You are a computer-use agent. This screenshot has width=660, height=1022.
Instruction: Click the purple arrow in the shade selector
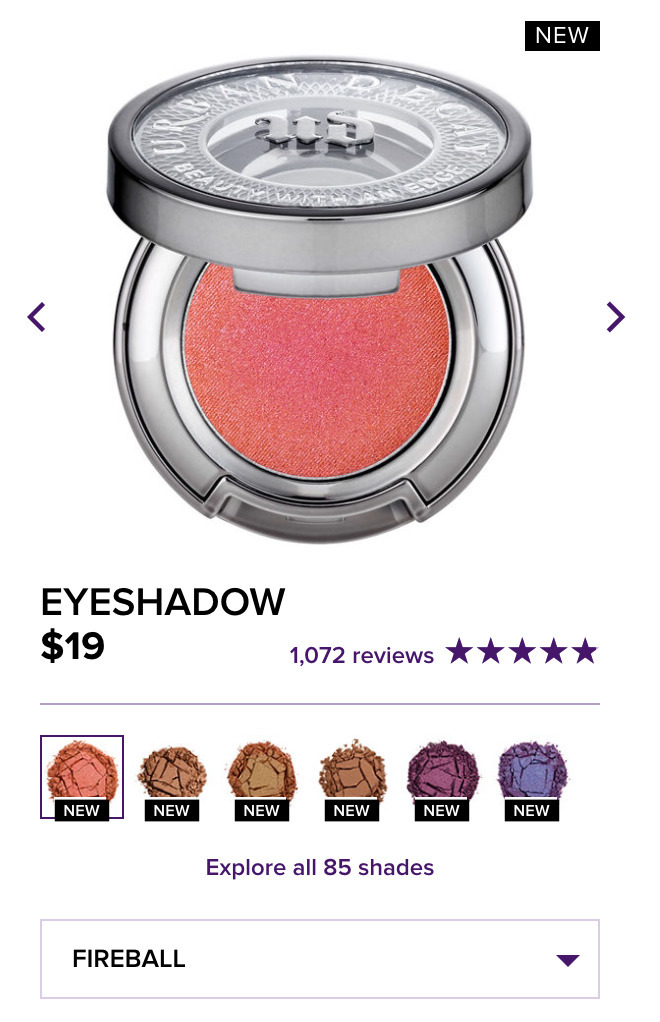568,959
